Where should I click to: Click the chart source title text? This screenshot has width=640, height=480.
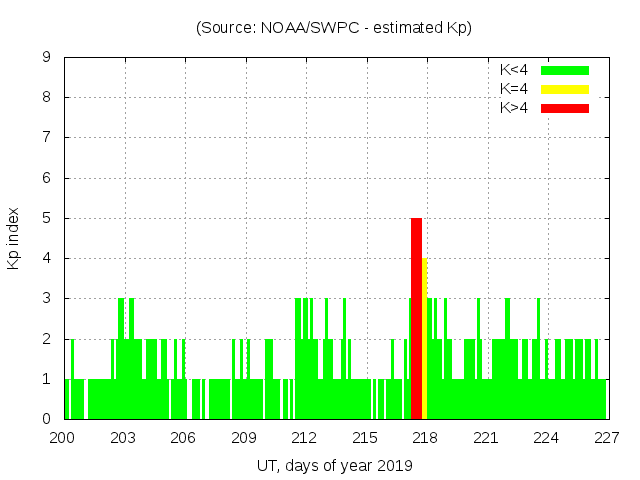coord(333,28)
